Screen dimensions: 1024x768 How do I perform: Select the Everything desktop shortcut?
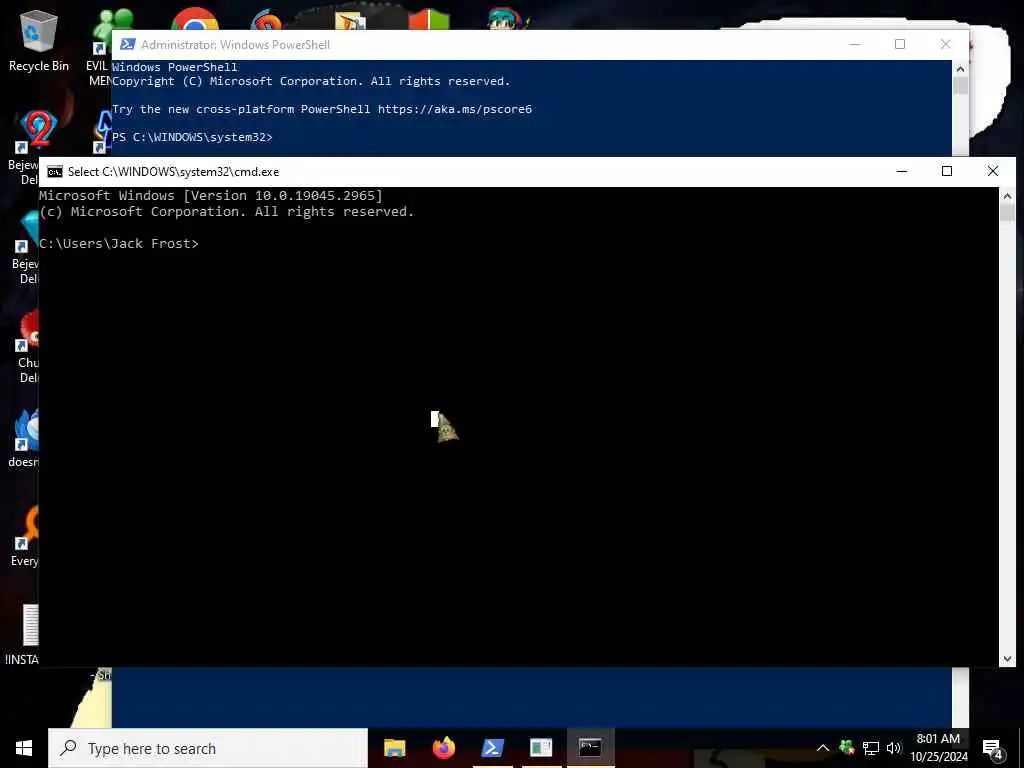(x=25, y=536)
